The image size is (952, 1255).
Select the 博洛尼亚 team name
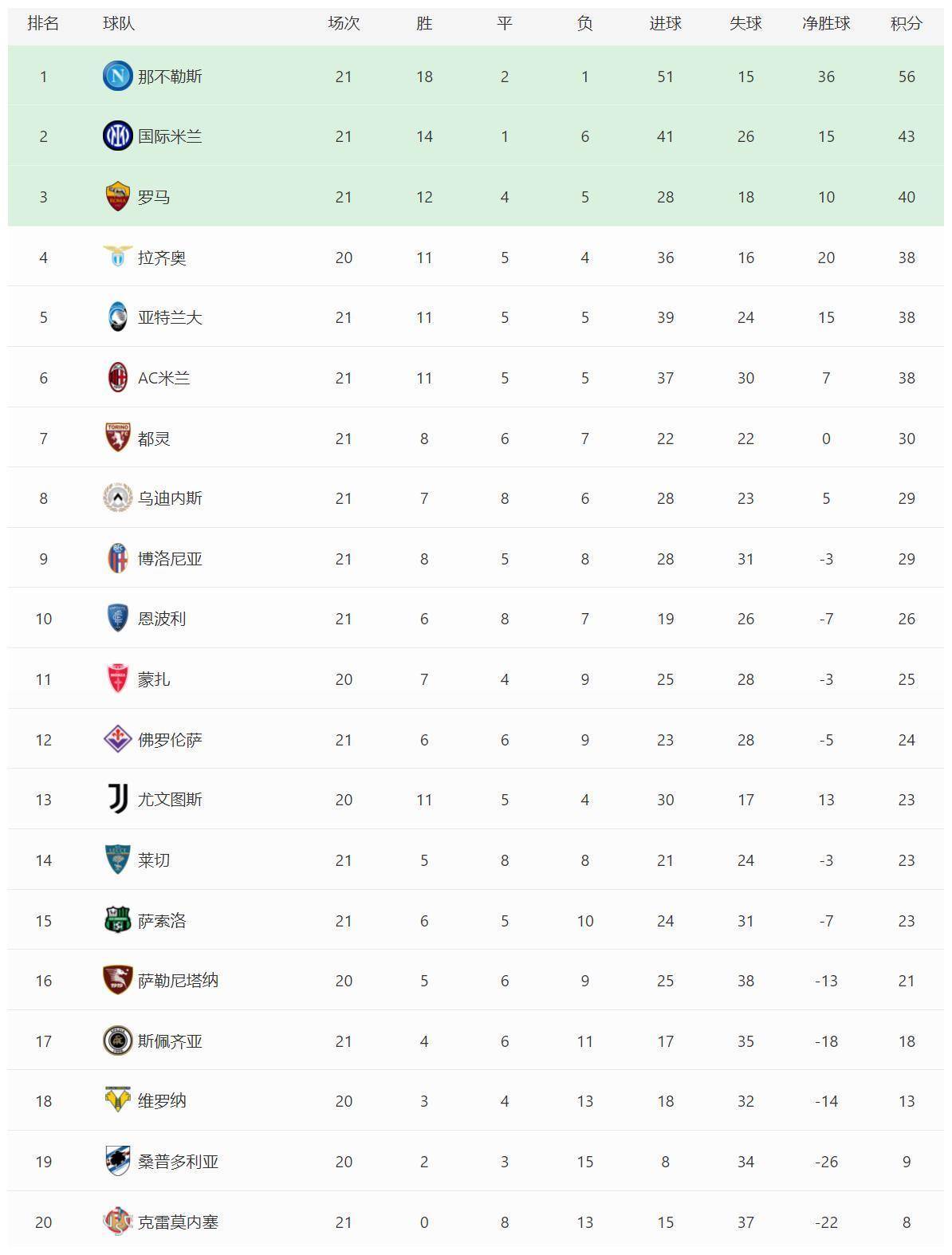coord(170,559)
